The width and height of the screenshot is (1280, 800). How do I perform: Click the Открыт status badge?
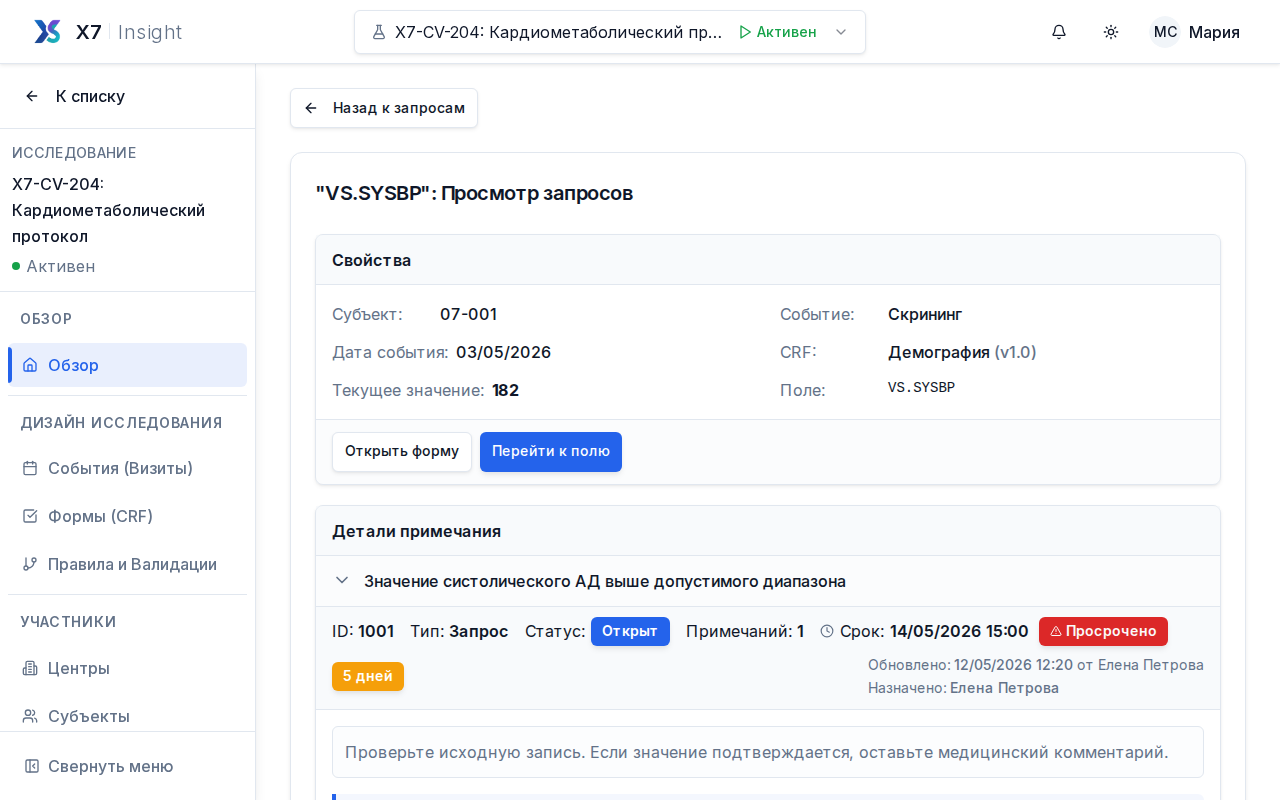pyautogui.click(x=630, y=631)
